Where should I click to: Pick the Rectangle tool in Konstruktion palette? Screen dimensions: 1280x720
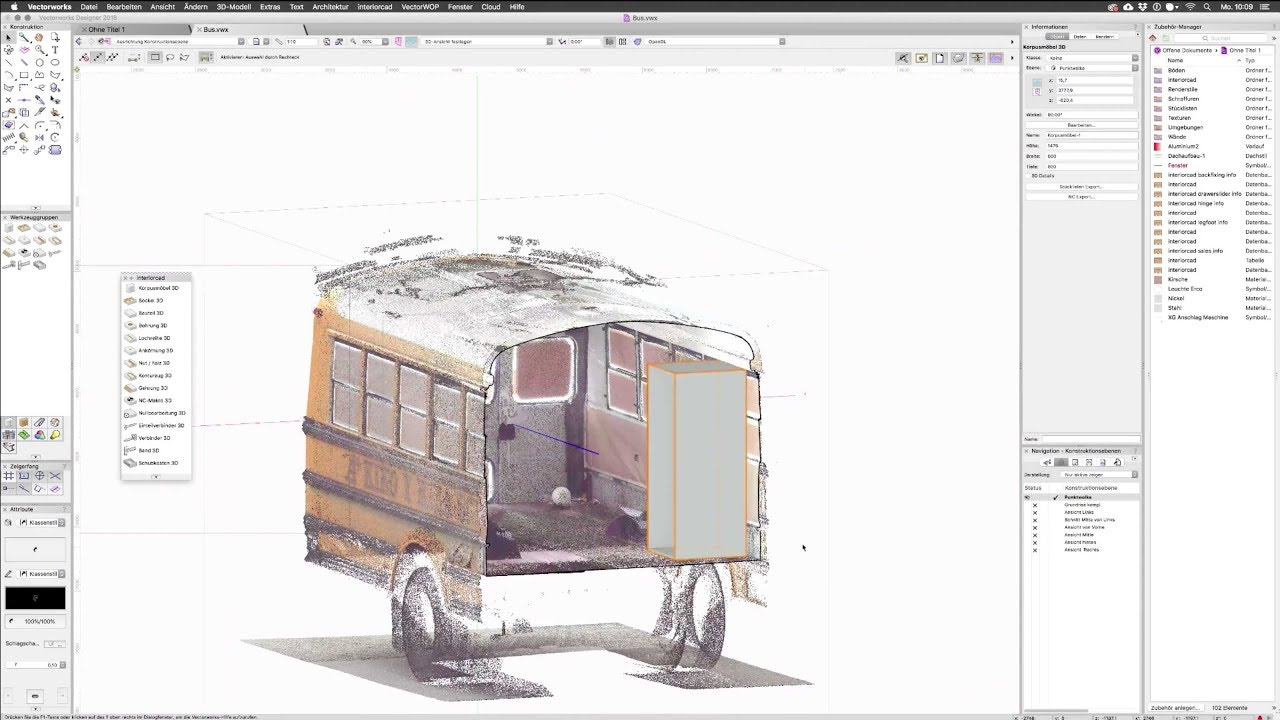24,75
